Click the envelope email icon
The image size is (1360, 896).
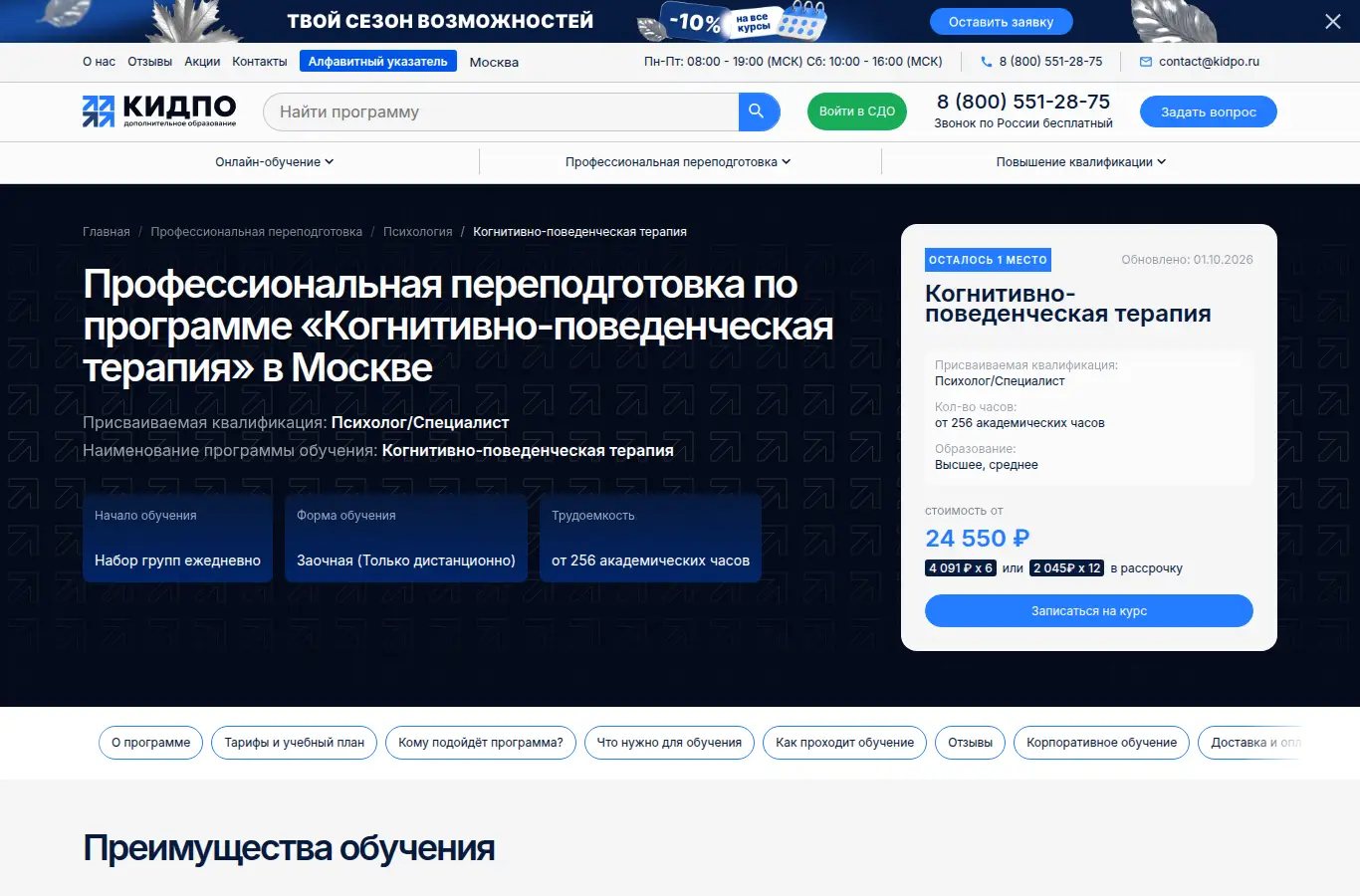point(1146,62)
